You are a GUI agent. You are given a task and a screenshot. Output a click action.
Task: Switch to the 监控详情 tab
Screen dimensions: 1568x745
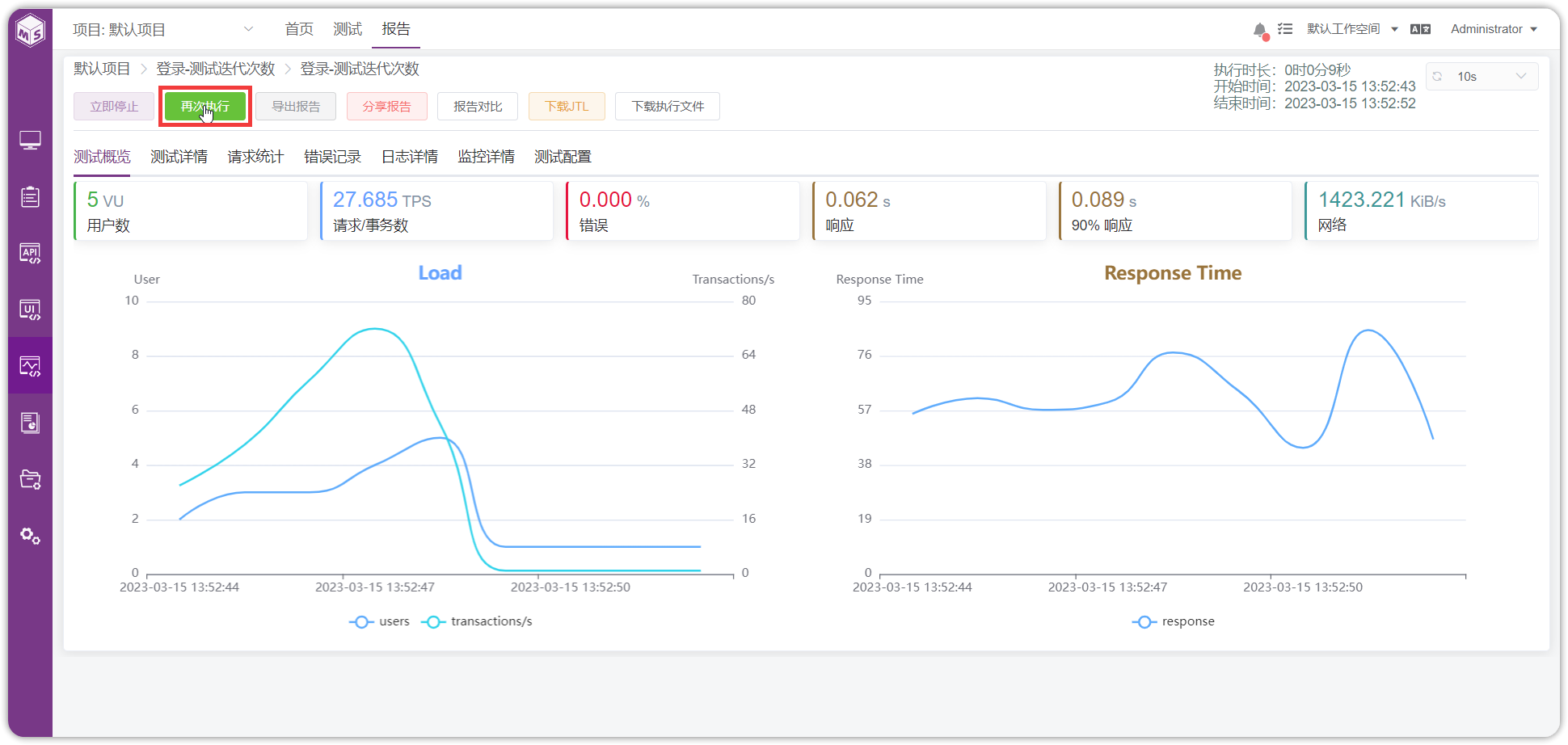tap(486, 157)
